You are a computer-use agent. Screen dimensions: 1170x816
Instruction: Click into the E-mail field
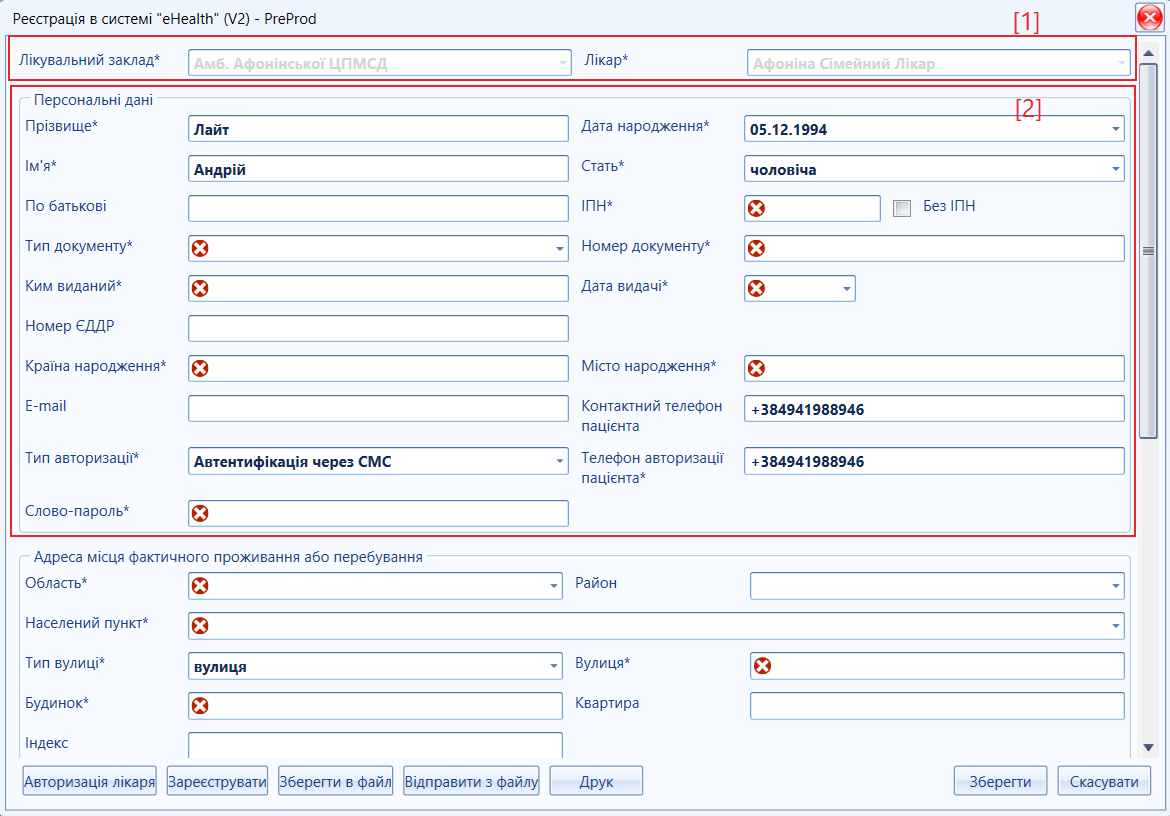[x=378, y=409]
